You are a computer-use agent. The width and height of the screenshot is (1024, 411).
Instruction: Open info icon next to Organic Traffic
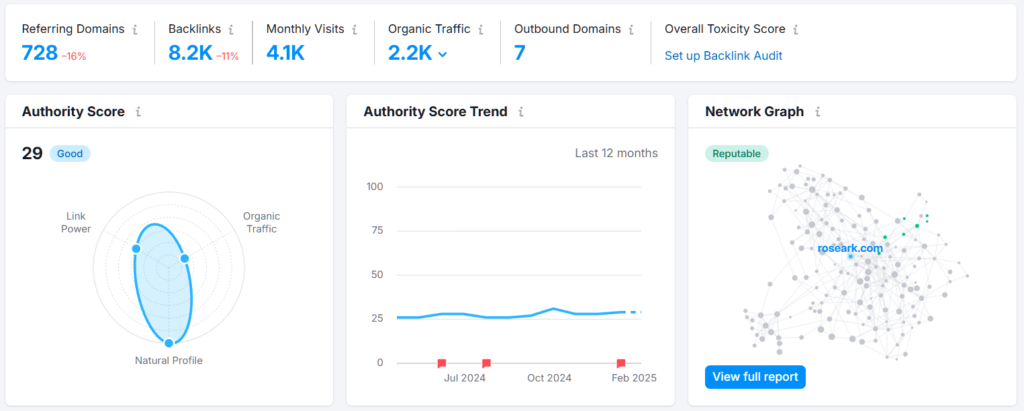tap(481, 29)
